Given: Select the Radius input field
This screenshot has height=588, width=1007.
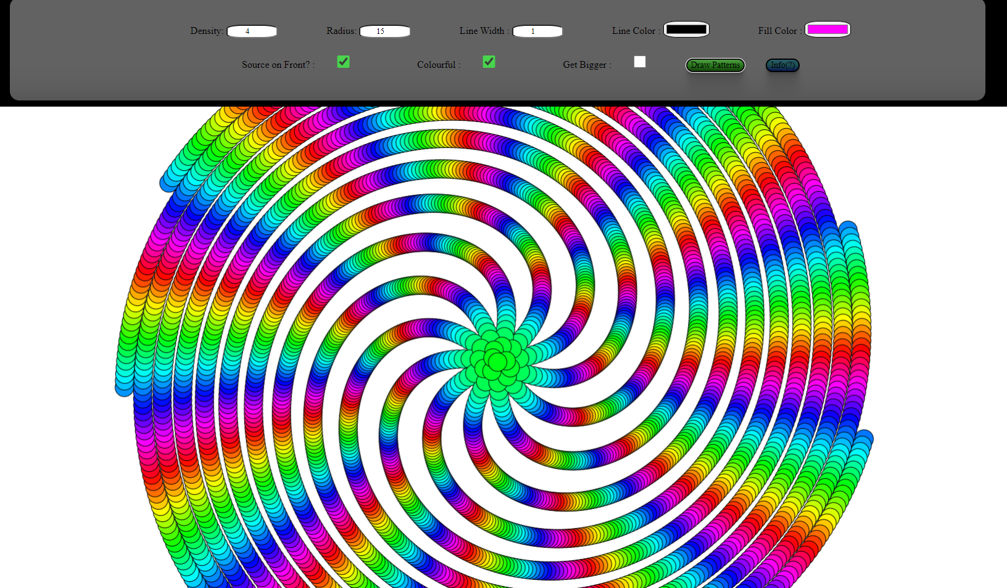Looking at the screenshot, I should tap(385, 31).
